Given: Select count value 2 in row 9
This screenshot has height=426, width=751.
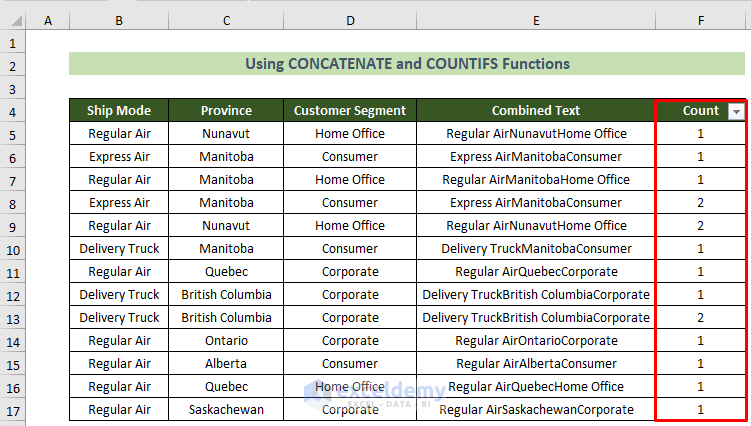Looking at the screenshot, I should click(701, 225).
